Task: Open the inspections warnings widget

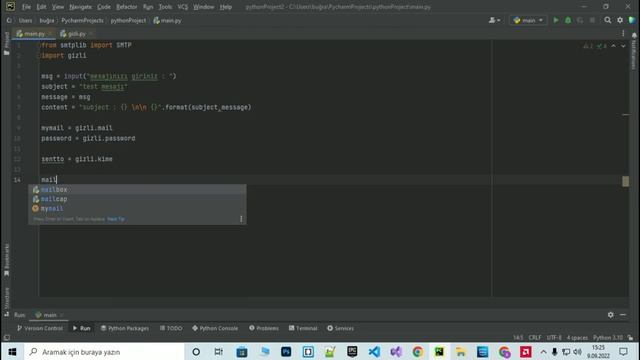Action: point(595,46)
